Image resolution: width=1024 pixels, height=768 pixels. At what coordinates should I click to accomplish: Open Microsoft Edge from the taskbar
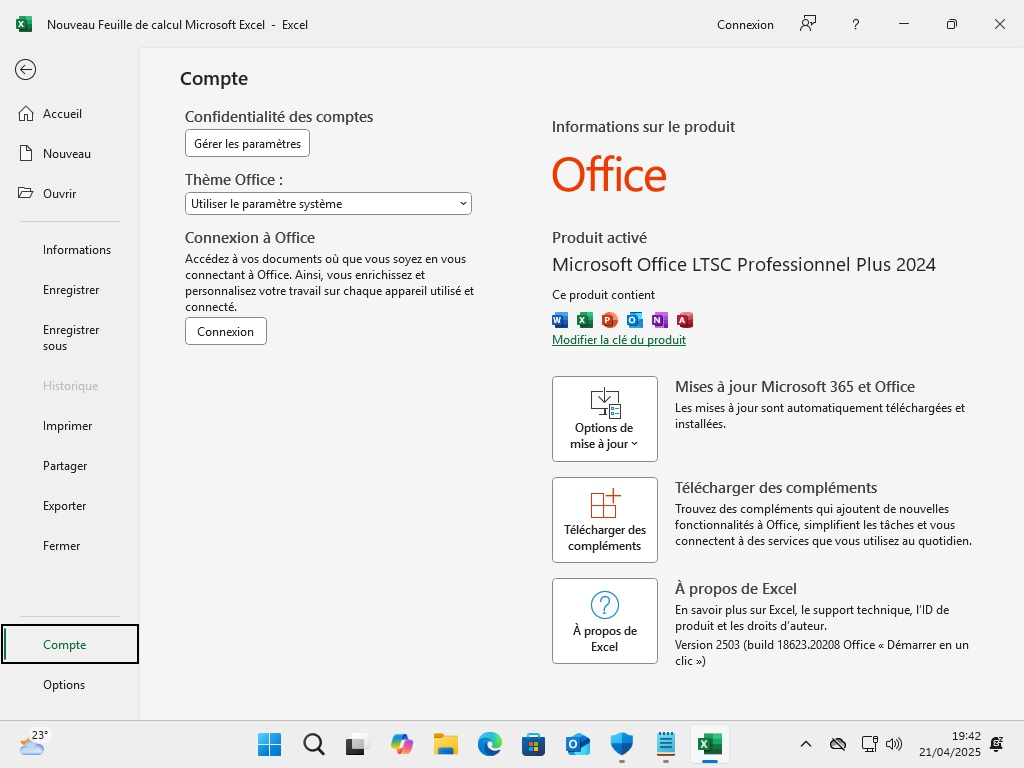[489, 744]
